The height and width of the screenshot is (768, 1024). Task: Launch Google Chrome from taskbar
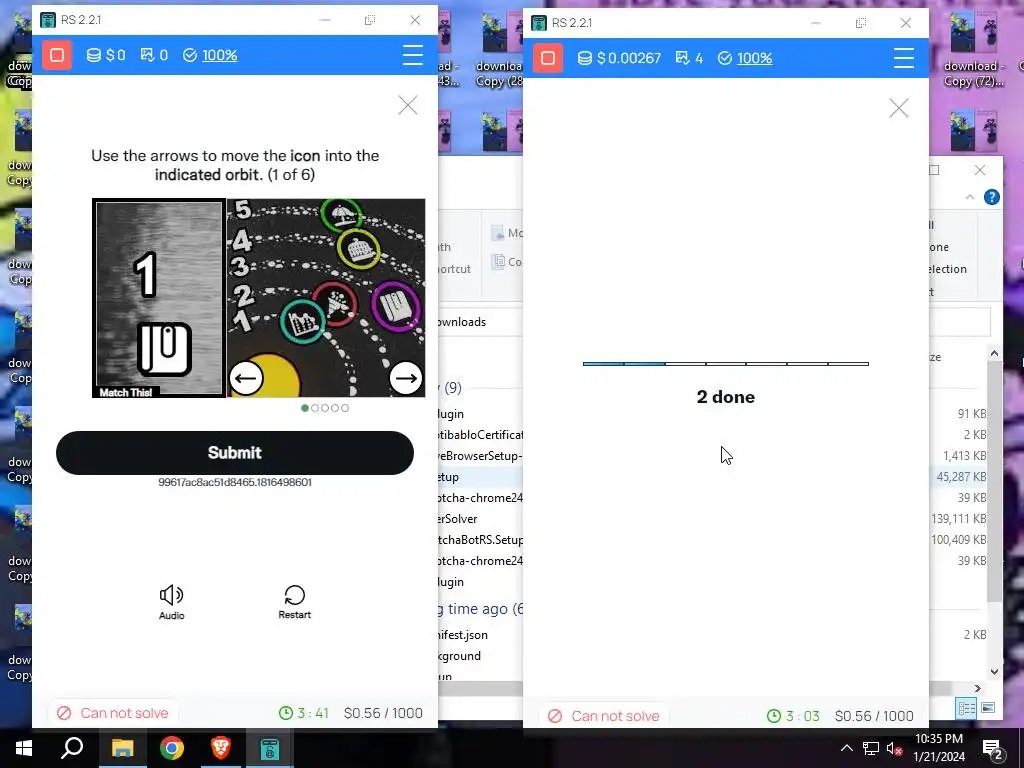click(172, 748)
